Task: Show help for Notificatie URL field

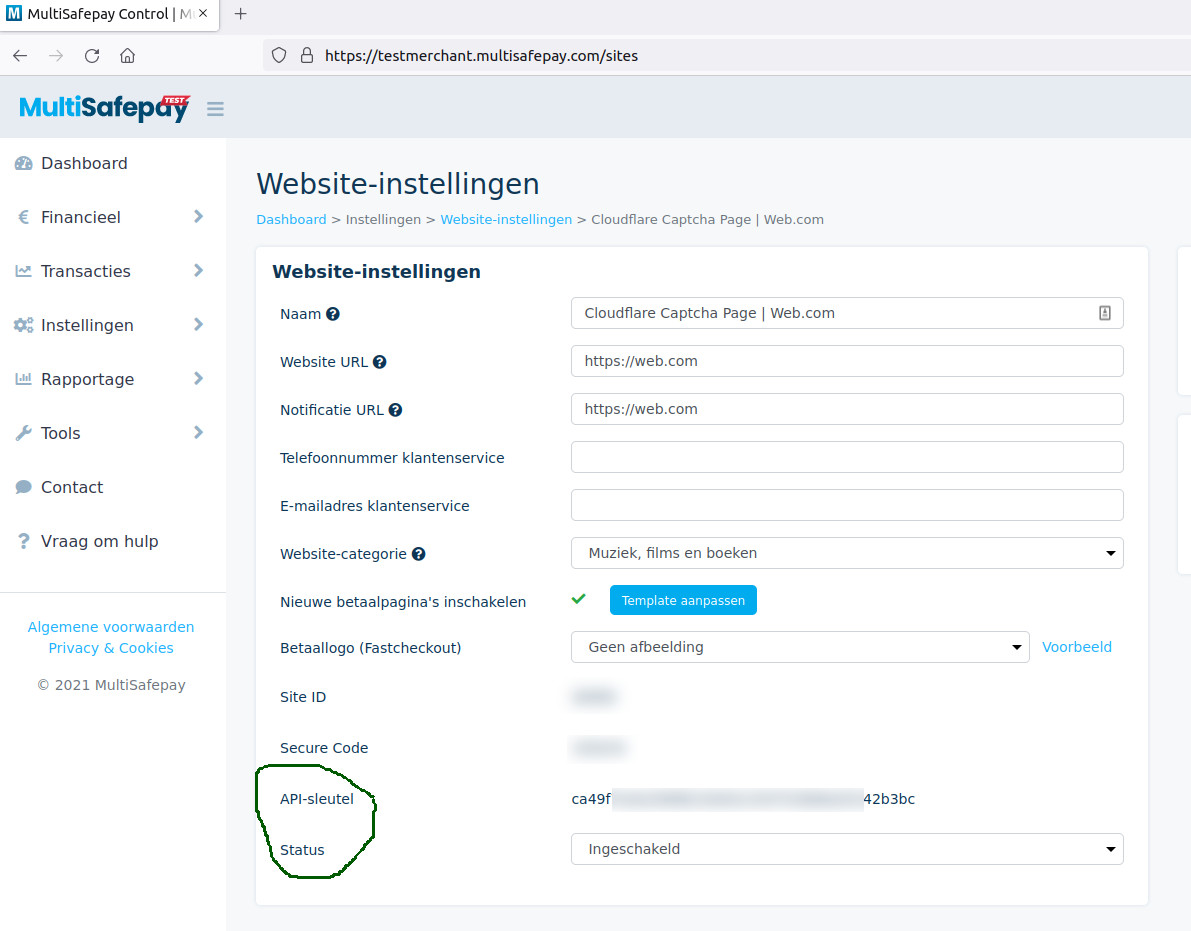Action: click(396, 410)
